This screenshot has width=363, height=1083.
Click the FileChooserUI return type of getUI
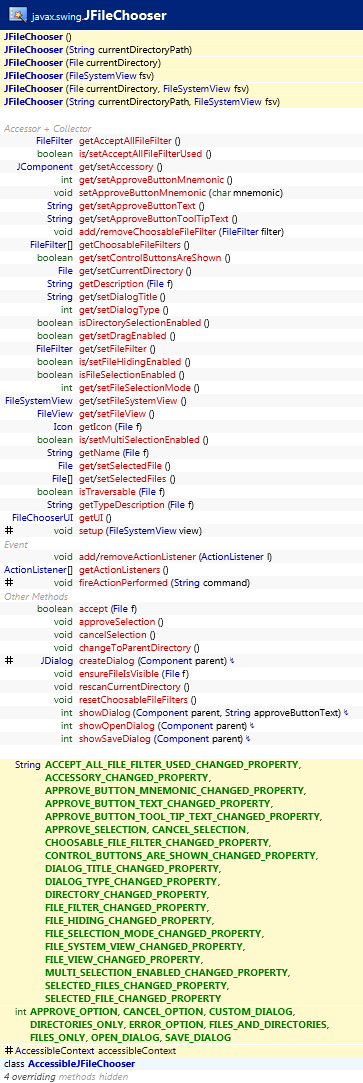(42, 517)
